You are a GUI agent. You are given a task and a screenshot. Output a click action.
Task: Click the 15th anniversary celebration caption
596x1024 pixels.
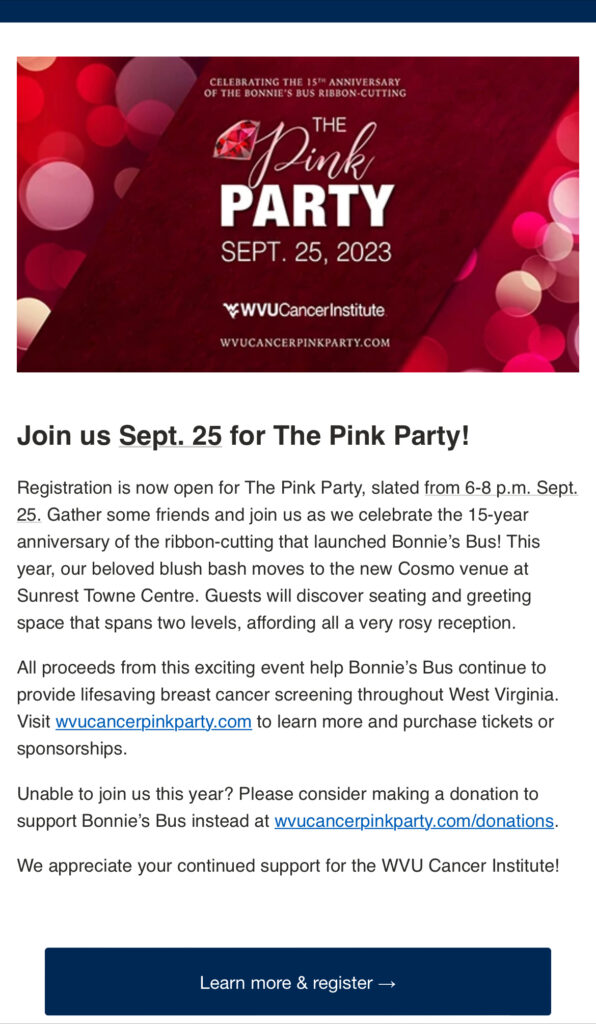point(305,88)
